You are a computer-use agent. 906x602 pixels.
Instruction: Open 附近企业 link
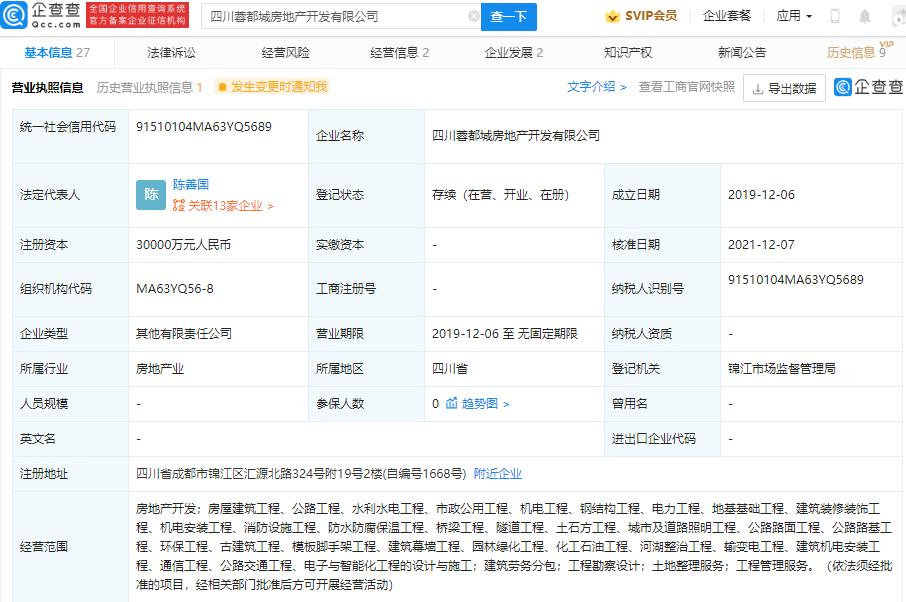(x=497, y=474)
